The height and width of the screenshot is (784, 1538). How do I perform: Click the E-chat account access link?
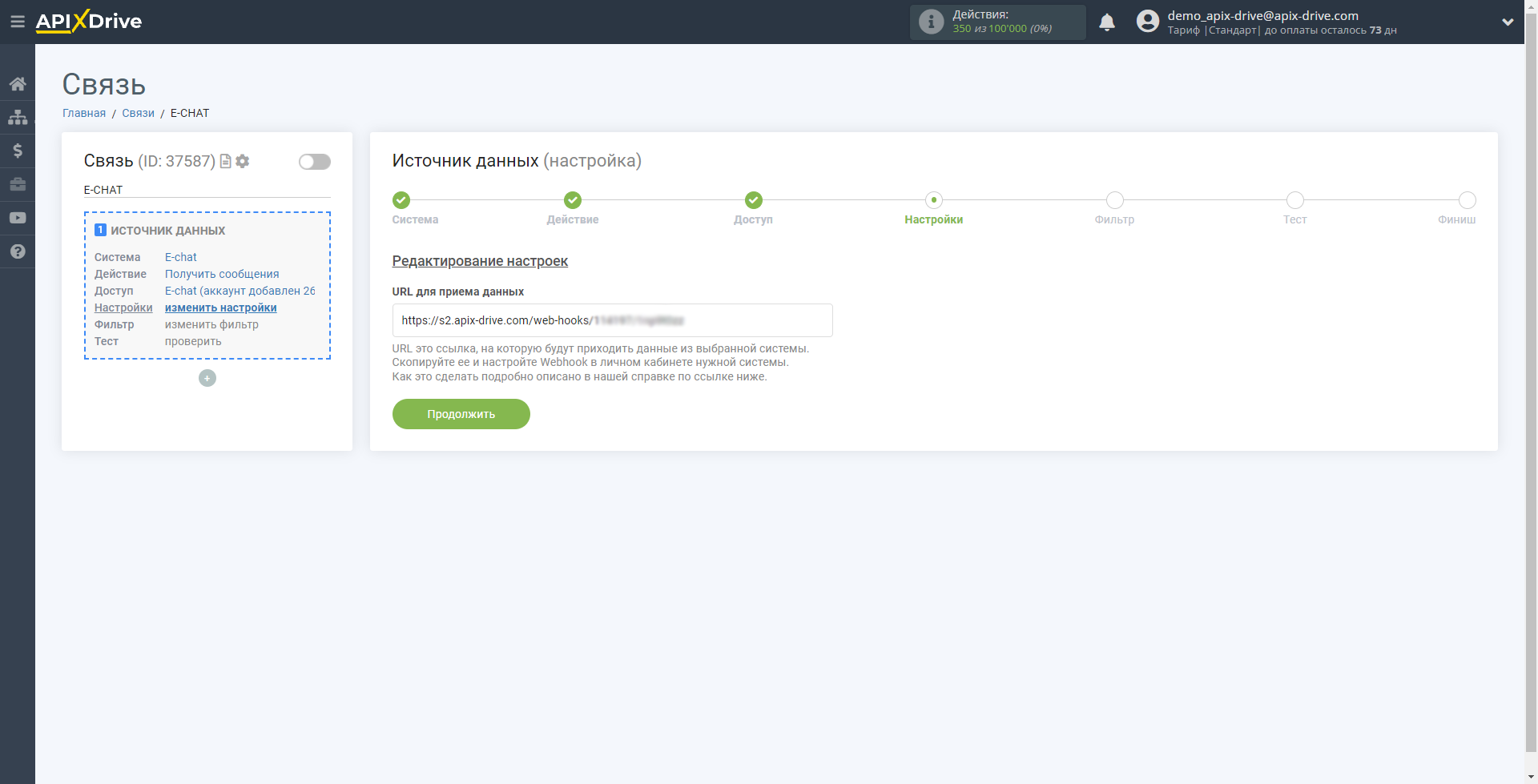pyautogui.click(x=240, y=291)
